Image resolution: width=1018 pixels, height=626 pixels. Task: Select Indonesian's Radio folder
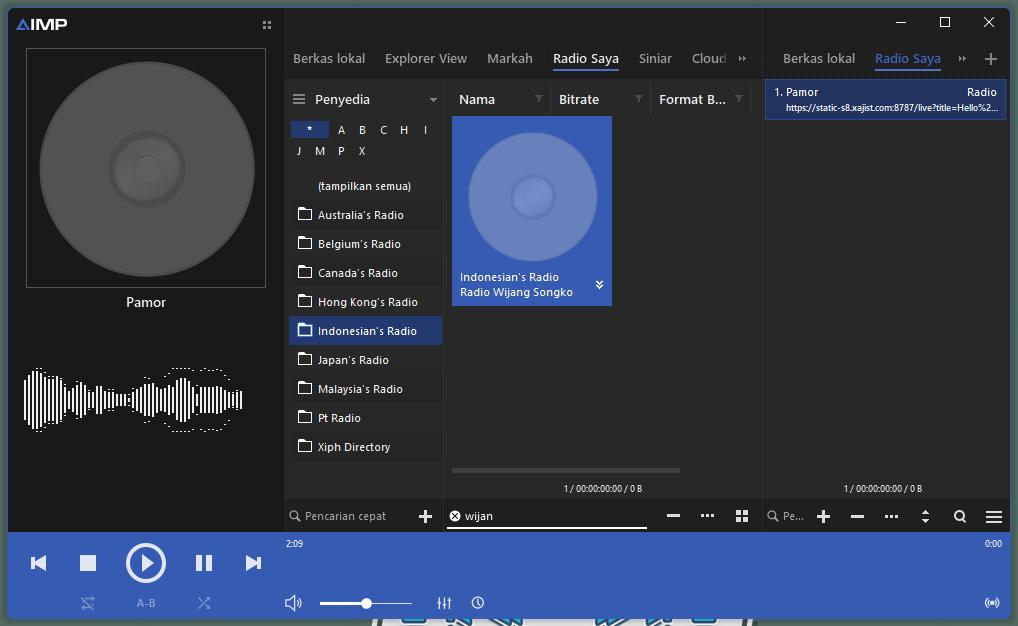(x=366, y=331)
